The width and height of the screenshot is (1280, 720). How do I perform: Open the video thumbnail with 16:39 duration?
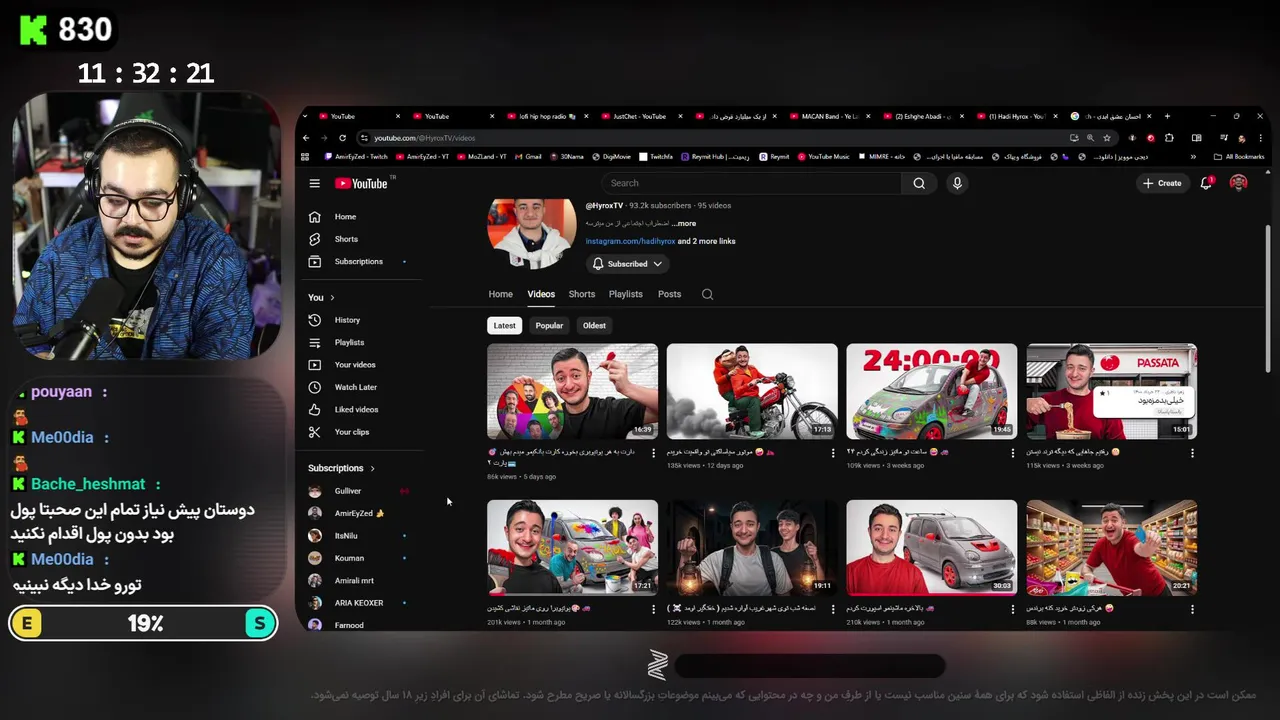(x=572, y=392)
